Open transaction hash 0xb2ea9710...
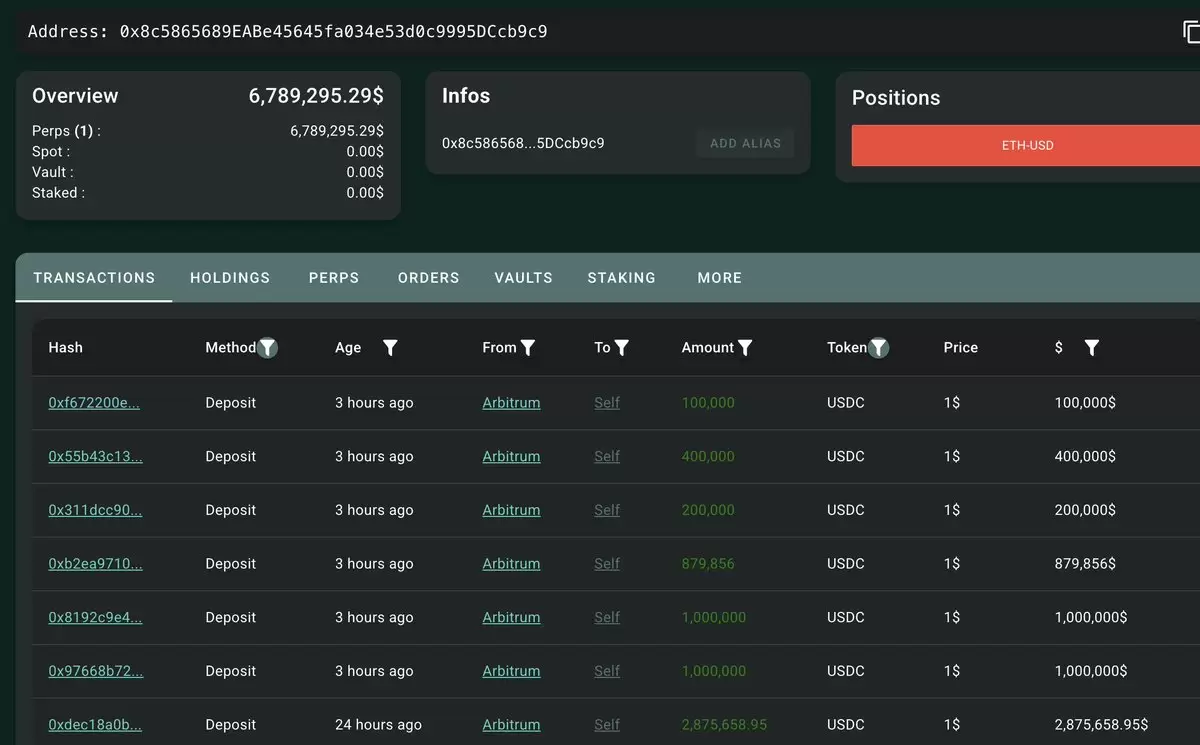Screen dimensions: 1200x745 pos(95,564)
